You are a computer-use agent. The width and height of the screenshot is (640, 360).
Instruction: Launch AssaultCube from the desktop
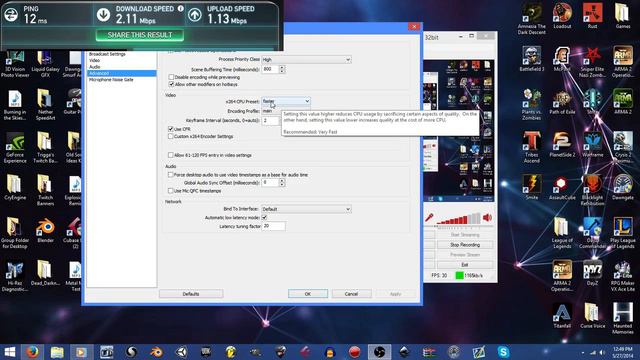[x=562, y=188]
